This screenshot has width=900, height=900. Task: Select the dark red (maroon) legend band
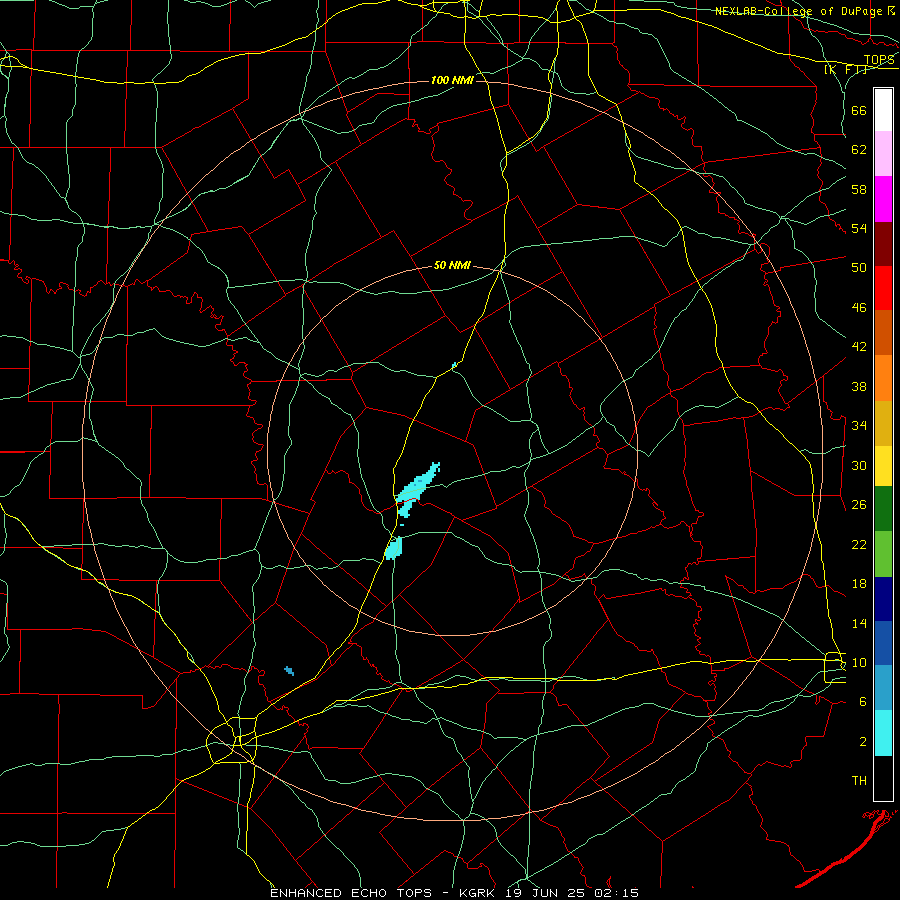coord(883,243)
